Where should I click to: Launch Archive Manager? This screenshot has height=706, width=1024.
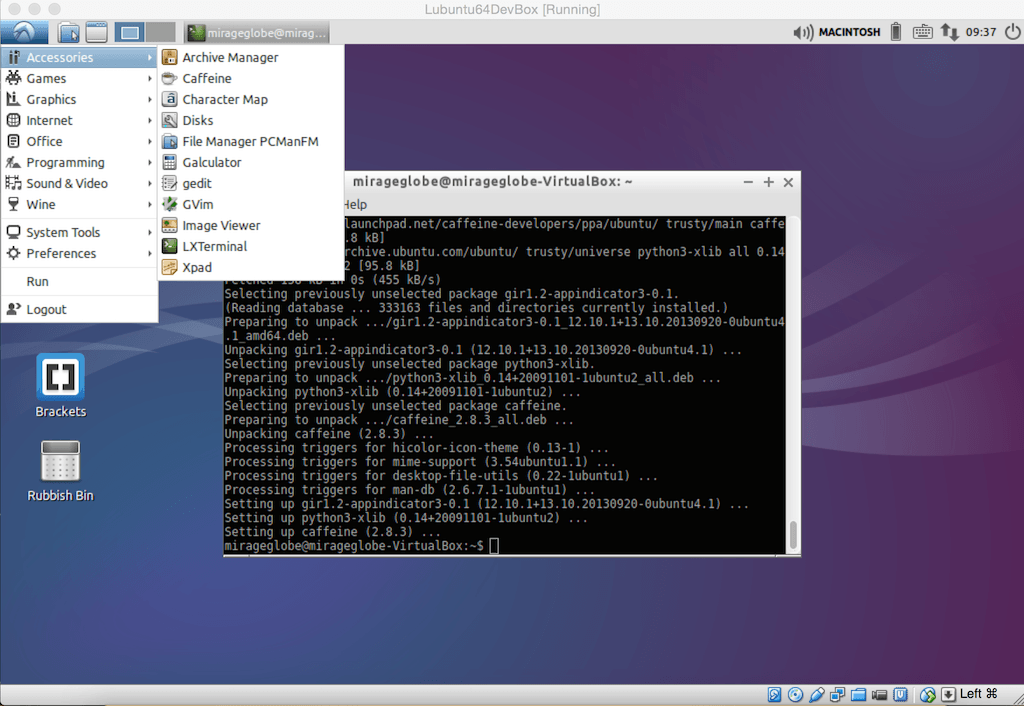[251, 57]
